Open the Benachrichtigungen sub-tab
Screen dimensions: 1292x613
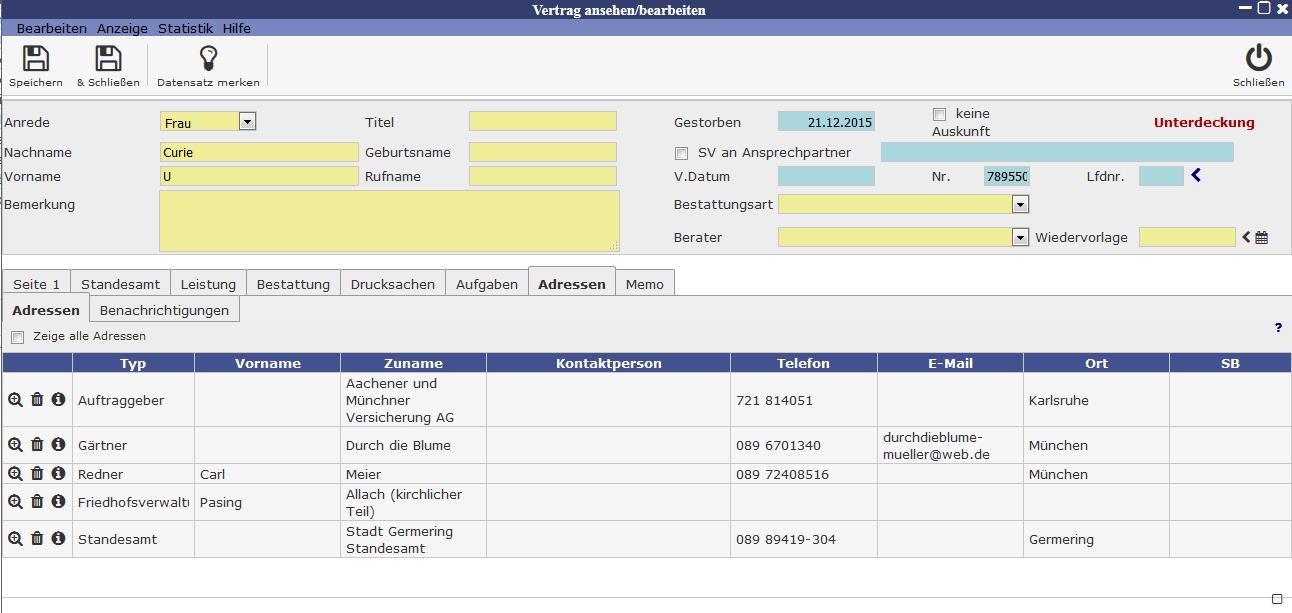click(x=164, y=310)
